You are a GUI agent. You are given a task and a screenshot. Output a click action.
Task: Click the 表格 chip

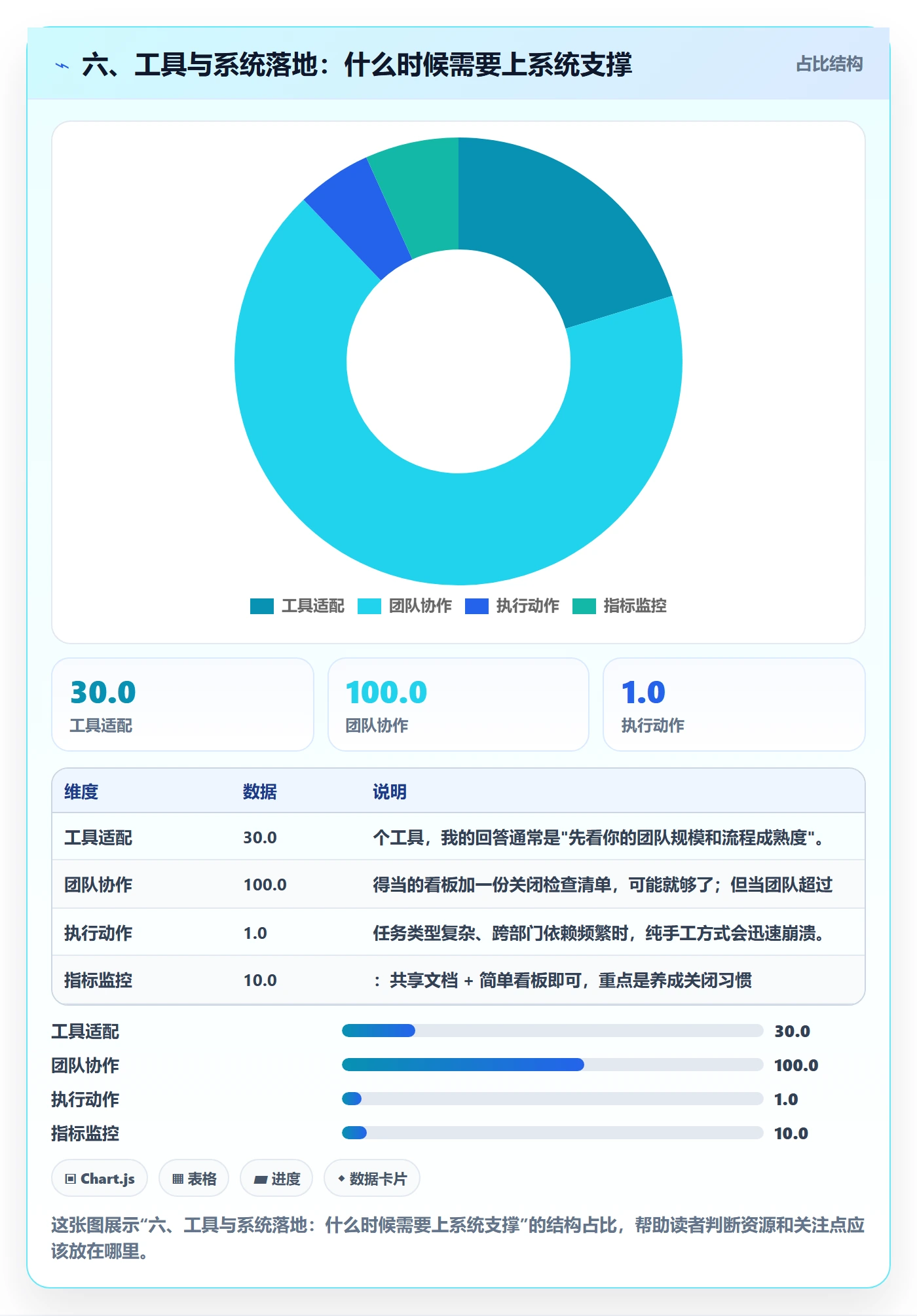pos(194,1179)
